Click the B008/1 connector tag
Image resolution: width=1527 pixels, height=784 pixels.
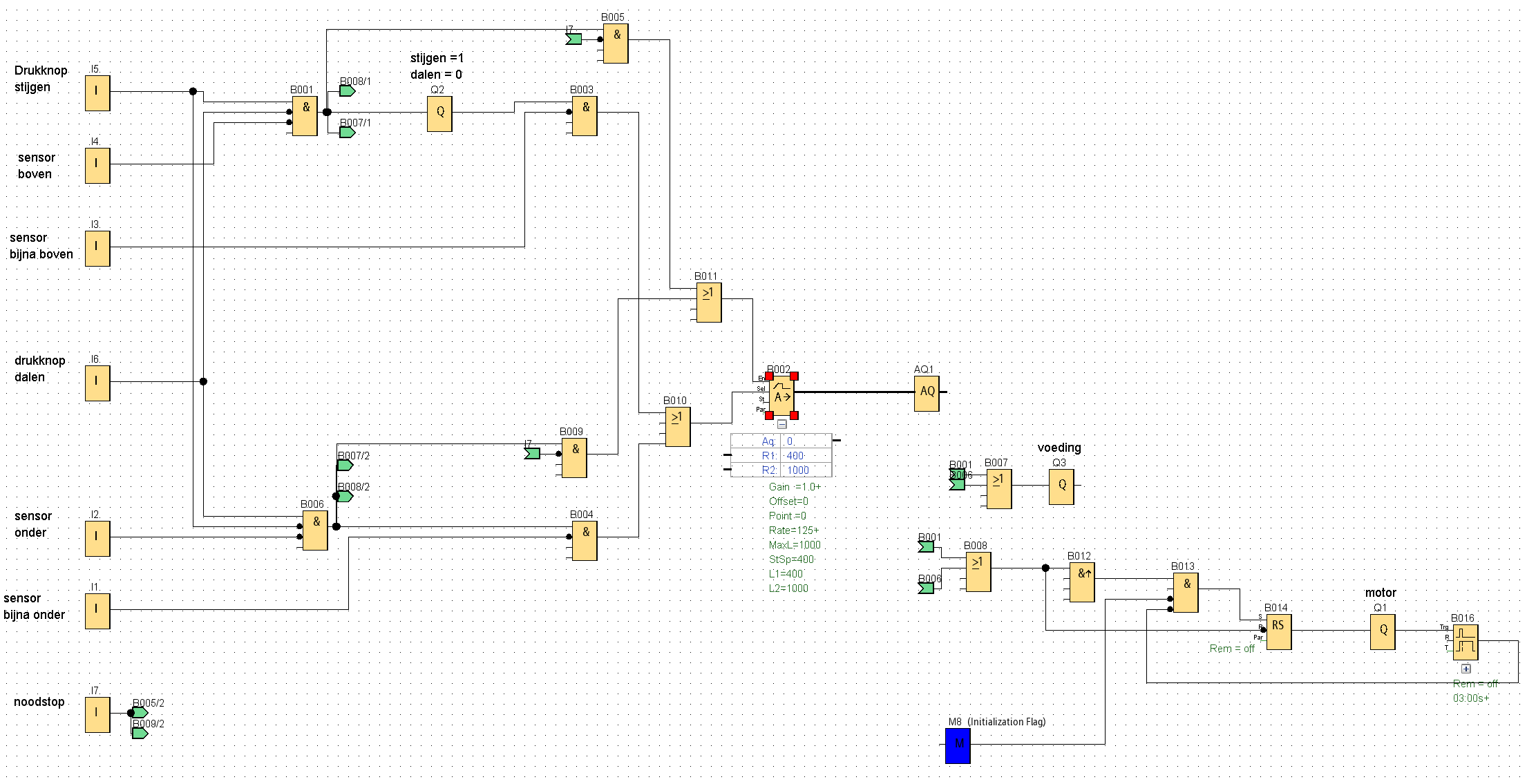pos(348,91)
